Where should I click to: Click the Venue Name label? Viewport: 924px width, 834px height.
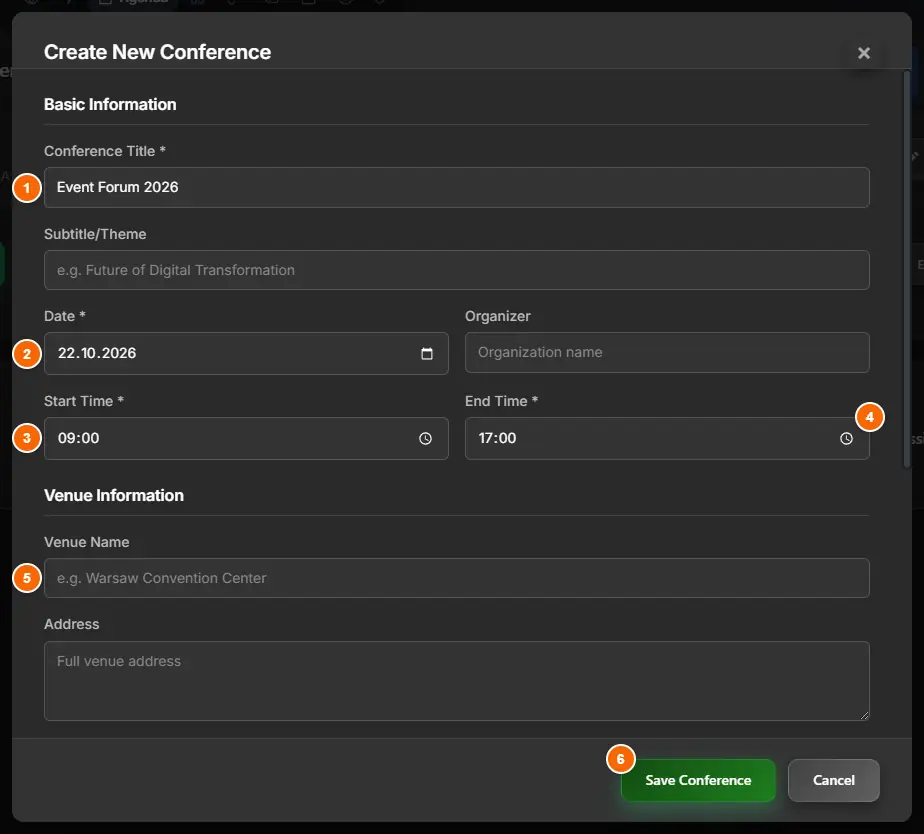pyautogui.click(x=87, y=542)
